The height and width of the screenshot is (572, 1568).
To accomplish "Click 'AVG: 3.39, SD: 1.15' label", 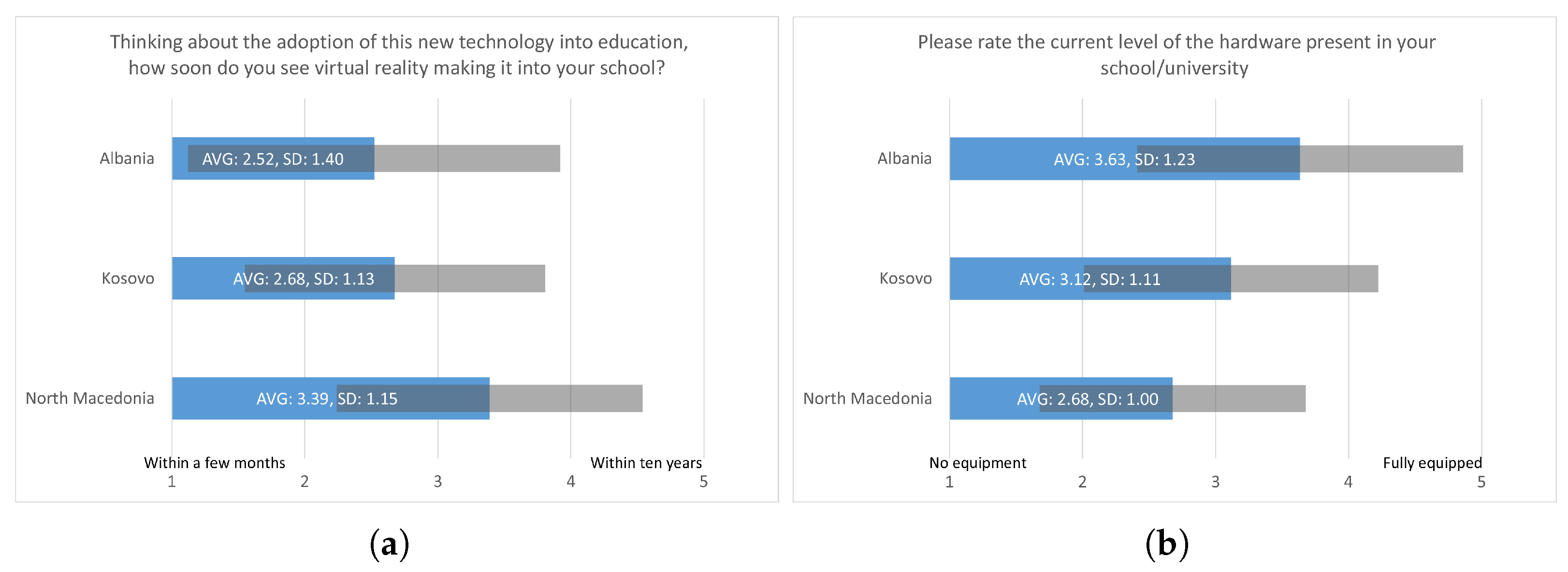I will (x=326, y=399).
